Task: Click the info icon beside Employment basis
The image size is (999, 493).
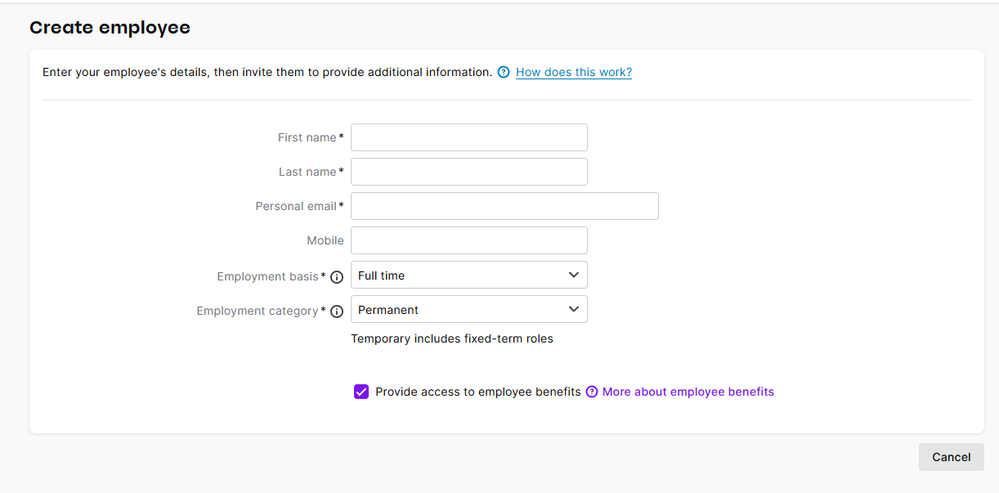Action: pos(337,277)
